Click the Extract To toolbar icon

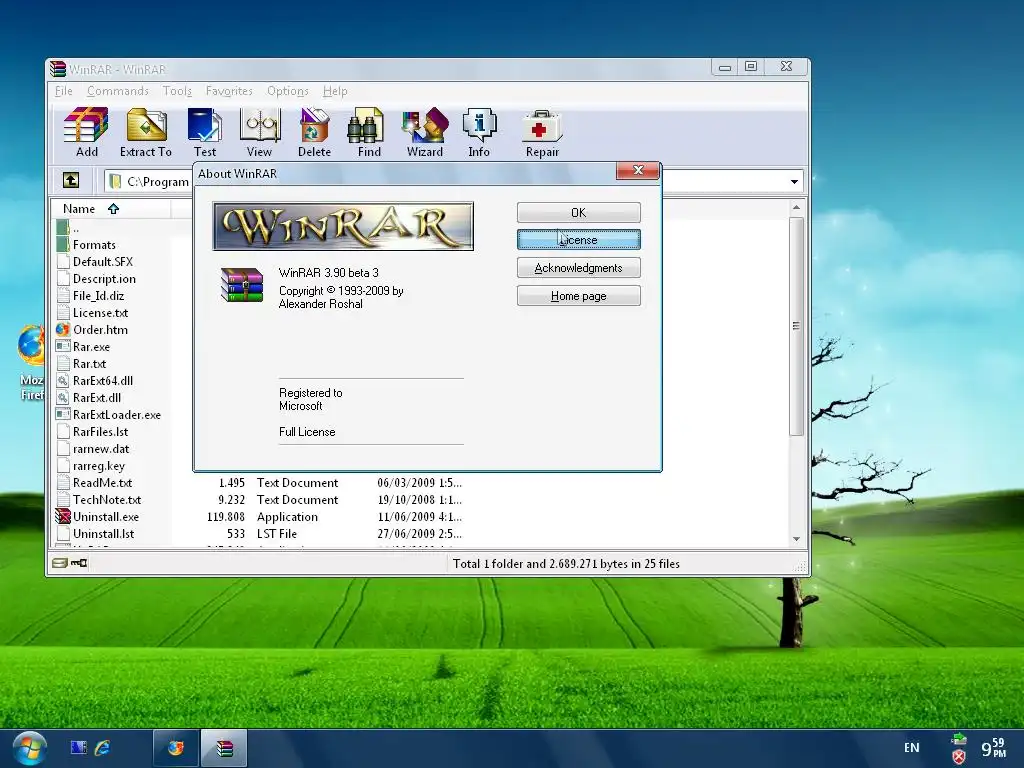[x=146, y=125]
